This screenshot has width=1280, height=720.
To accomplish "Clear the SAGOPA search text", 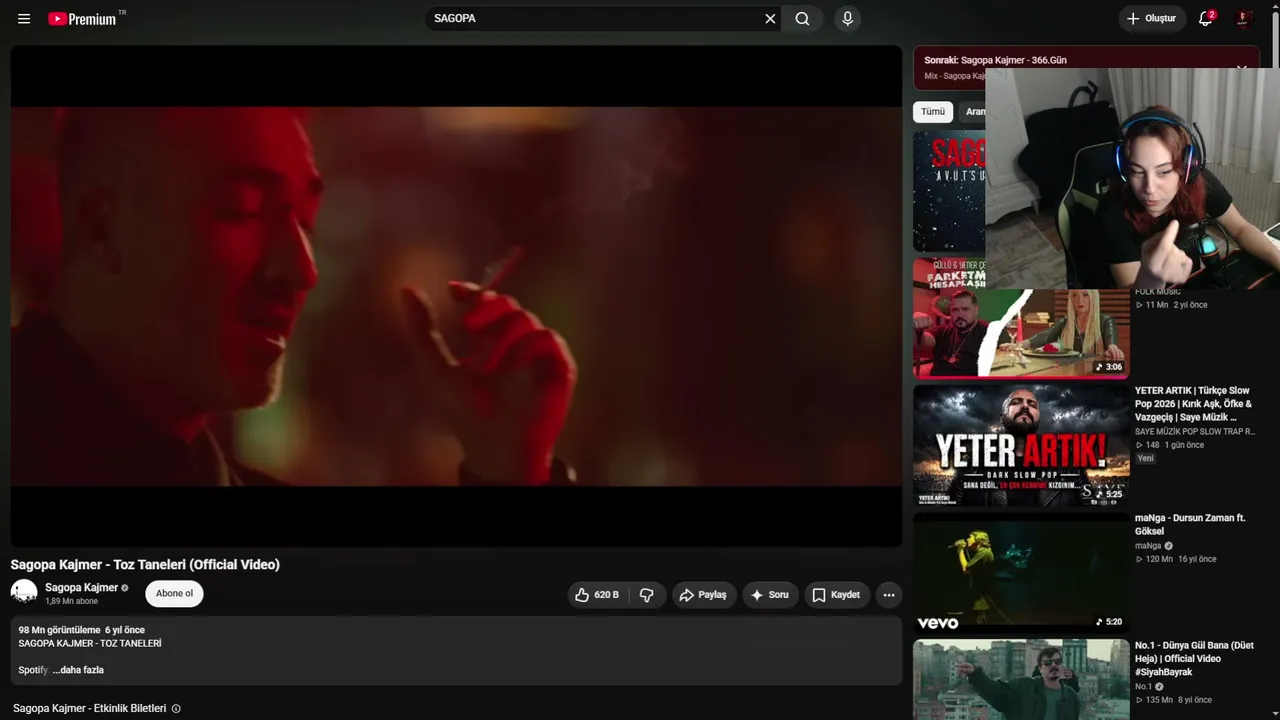I will [770, 19].
